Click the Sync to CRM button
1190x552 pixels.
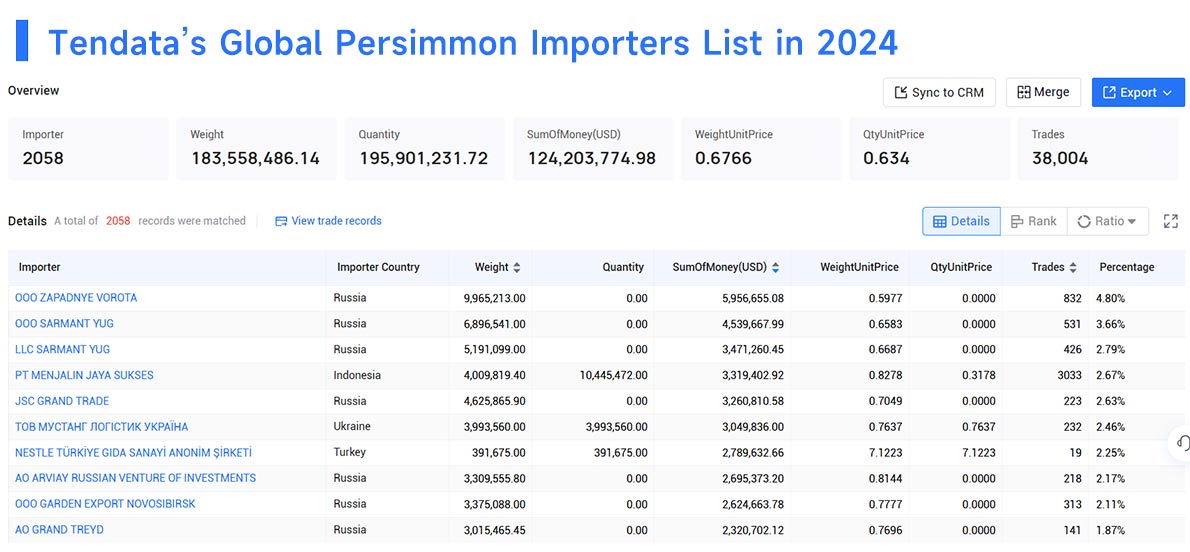939,93
